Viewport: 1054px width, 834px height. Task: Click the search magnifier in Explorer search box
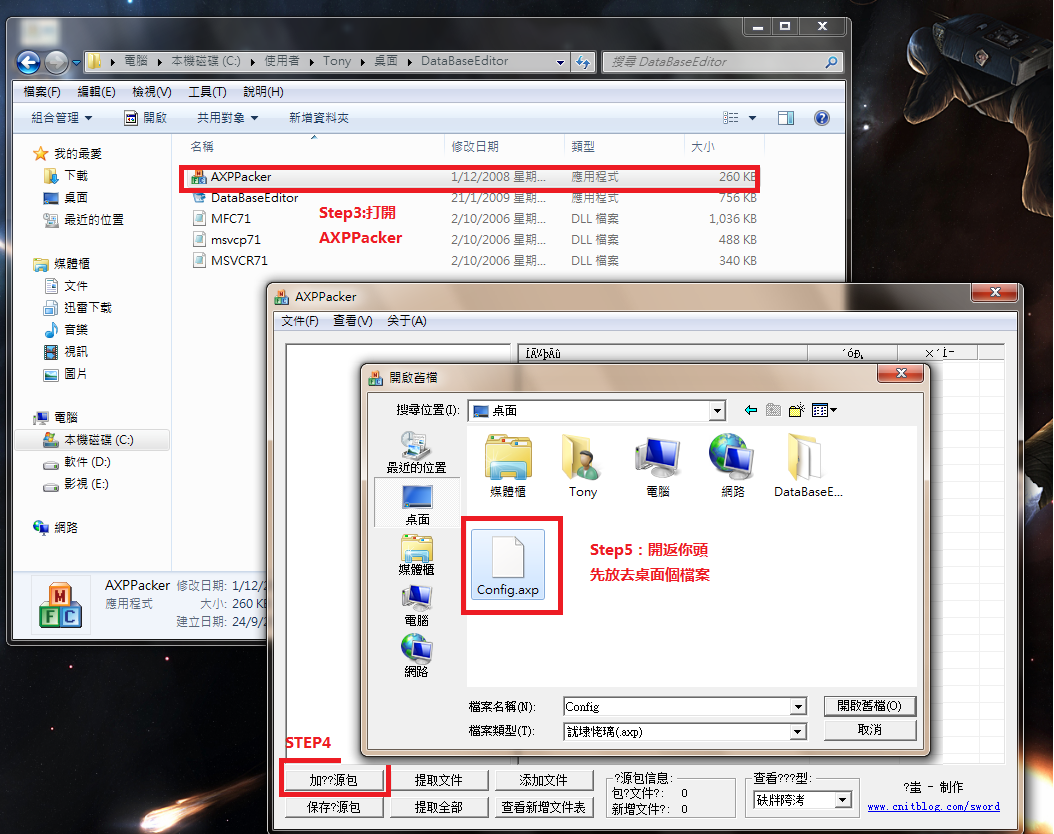point(832,62)
